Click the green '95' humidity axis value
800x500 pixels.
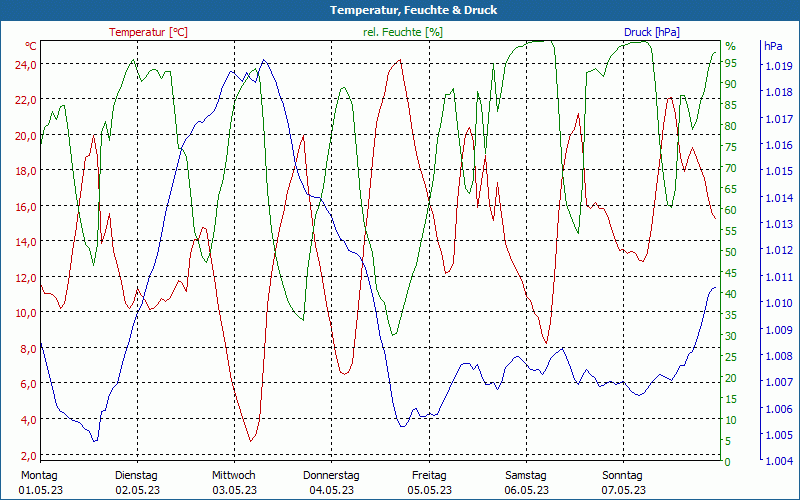[x=731, y=63]
